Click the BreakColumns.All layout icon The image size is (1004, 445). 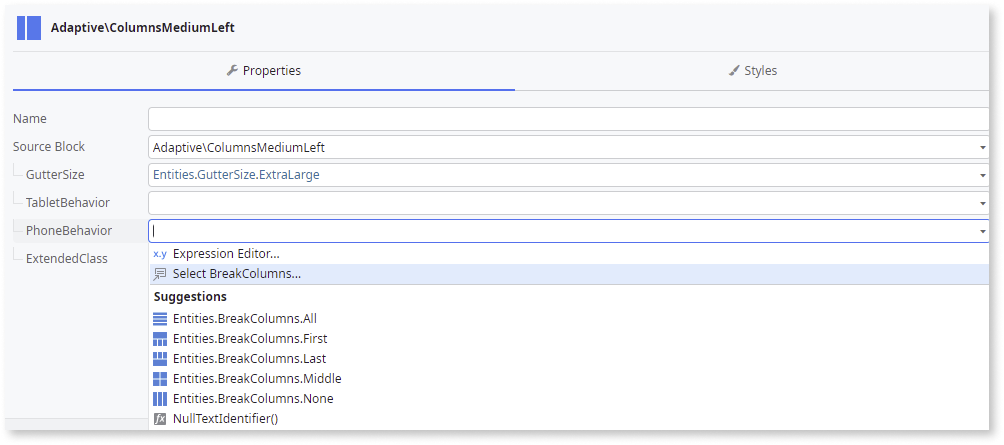[160, 319]
